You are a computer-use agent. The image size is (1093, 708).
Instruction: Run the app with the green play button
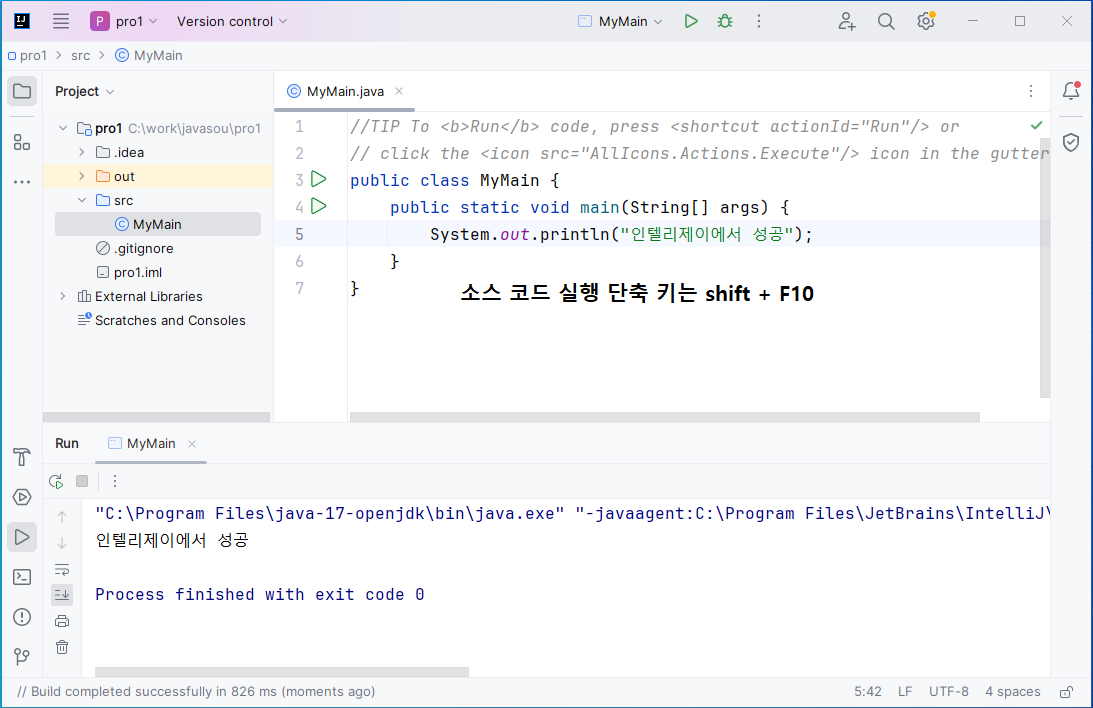(691, 20)
